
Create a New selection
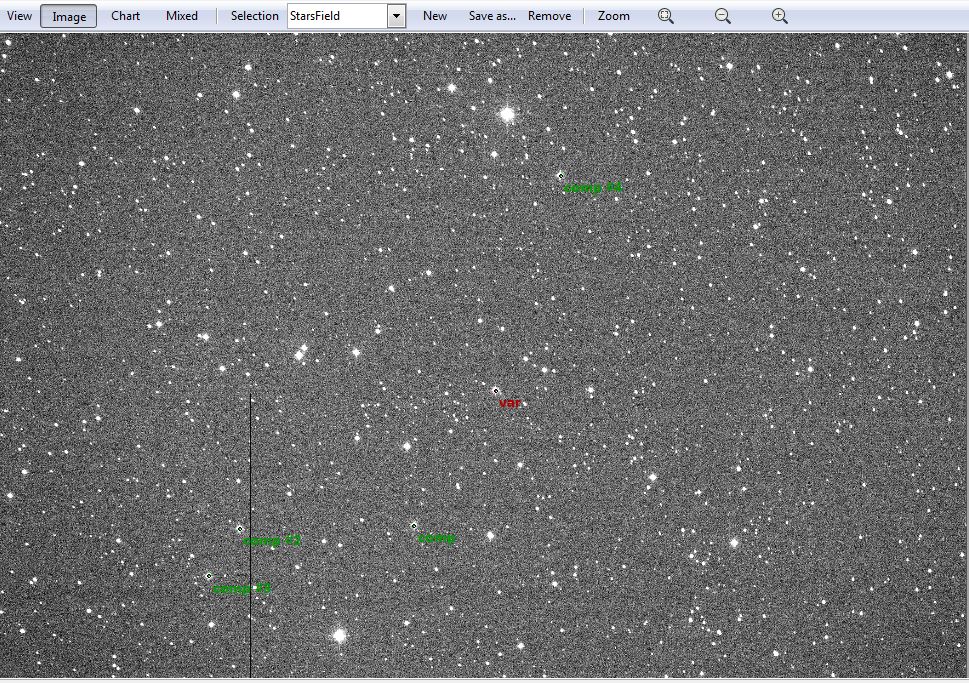435,16
